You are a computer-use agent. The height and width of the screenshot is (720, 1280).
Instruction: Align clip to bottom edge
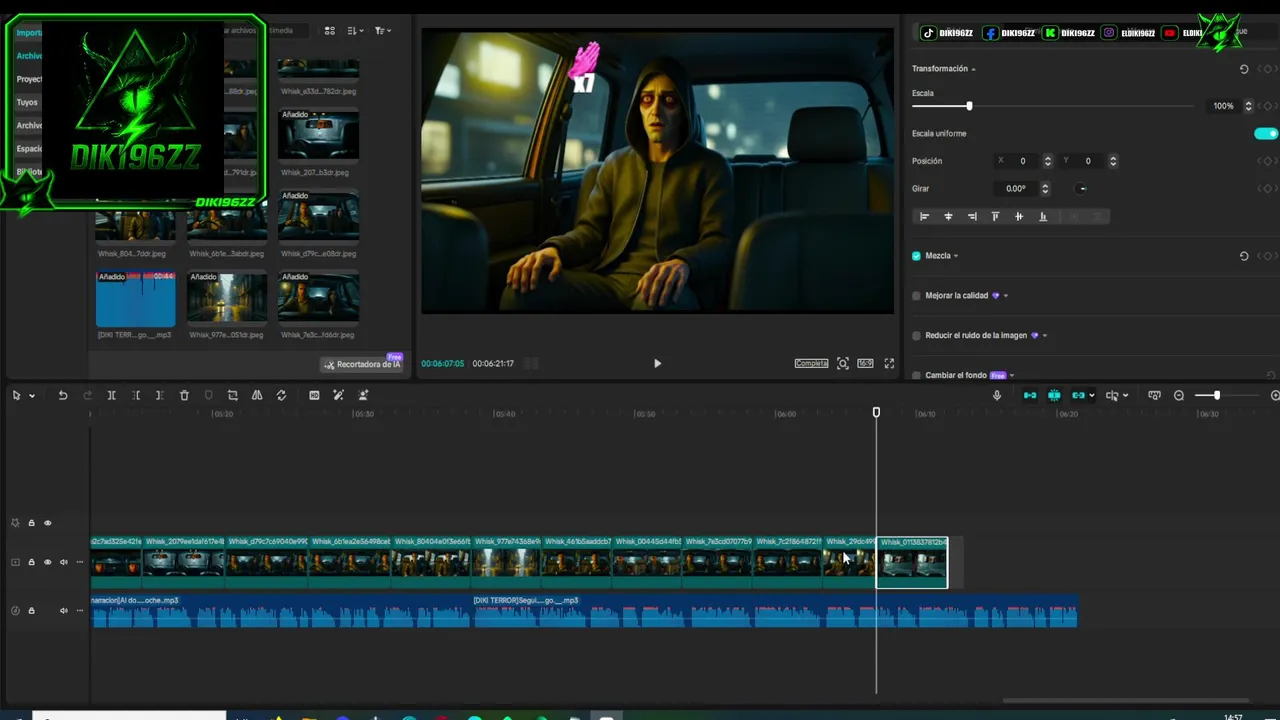(x=1043, y=216)
